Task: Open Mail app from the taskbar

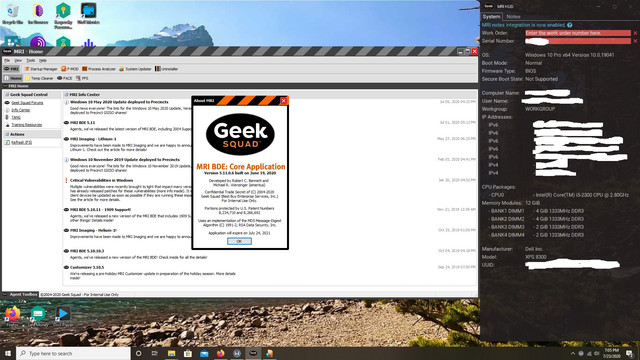Action: click(x=204, y=353)
